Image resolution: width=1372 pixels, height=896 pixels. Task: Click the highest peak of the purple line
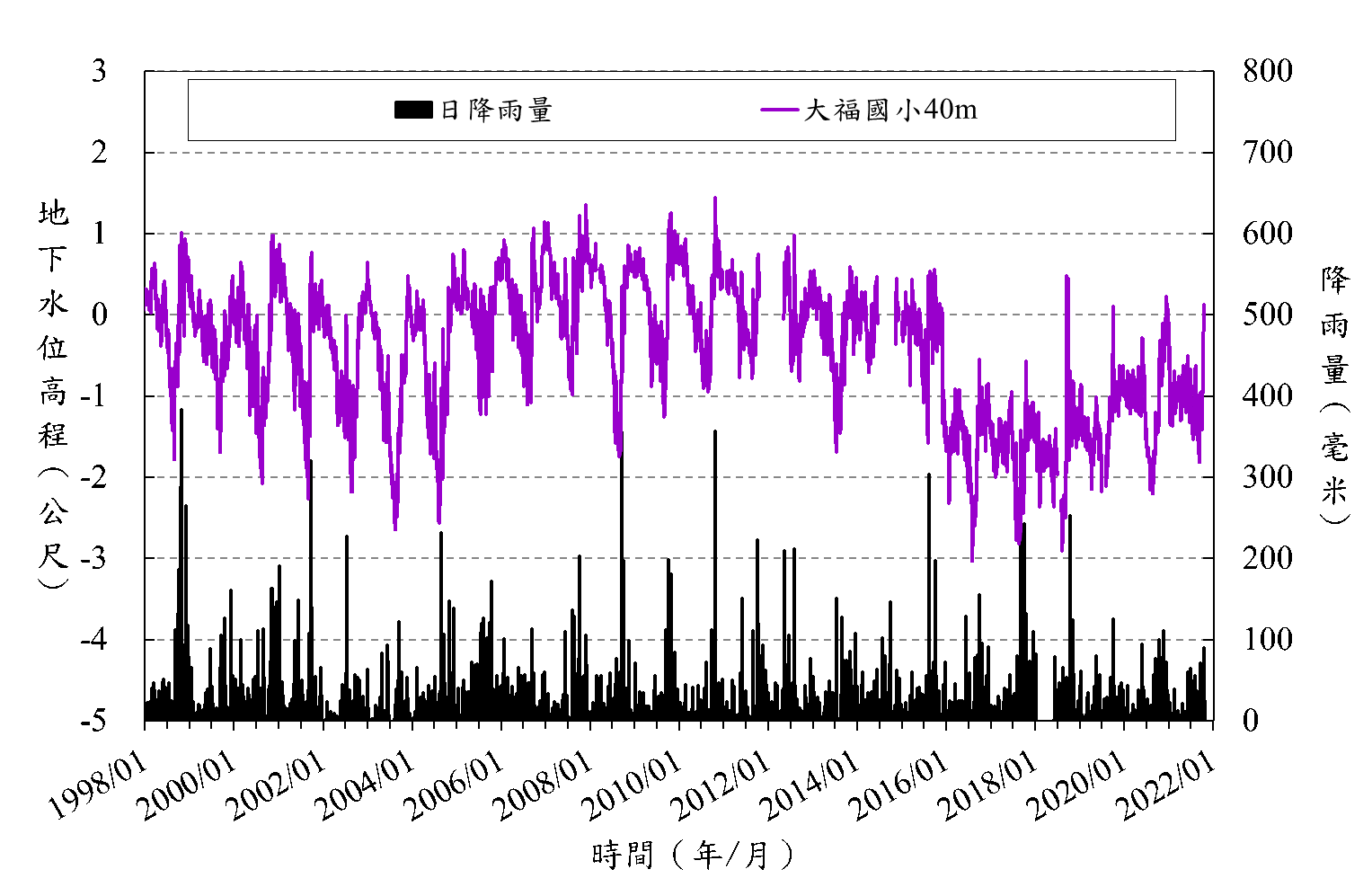point(715,199)
